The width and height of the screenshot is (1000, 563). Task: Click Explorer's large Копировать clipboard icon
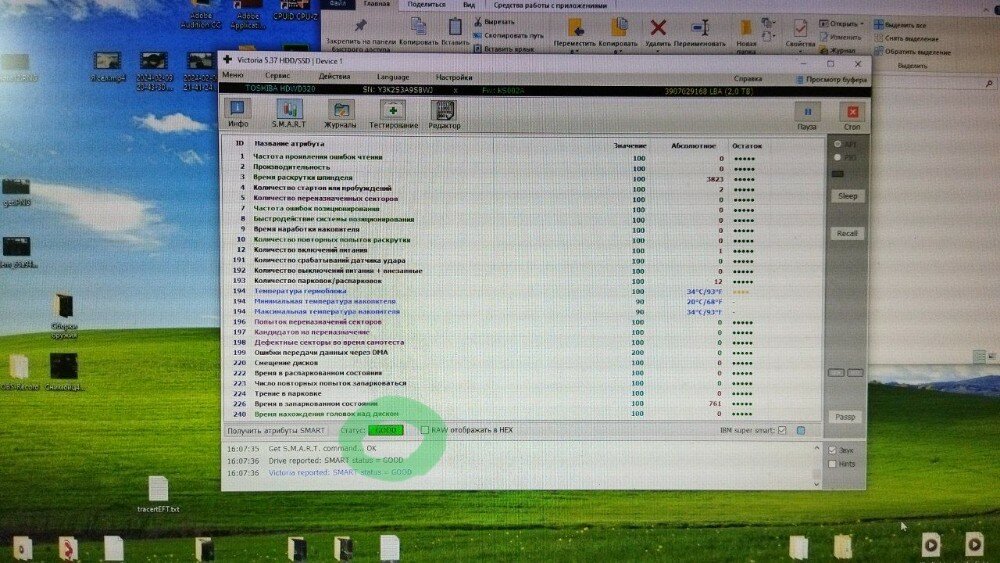(418, 26)
